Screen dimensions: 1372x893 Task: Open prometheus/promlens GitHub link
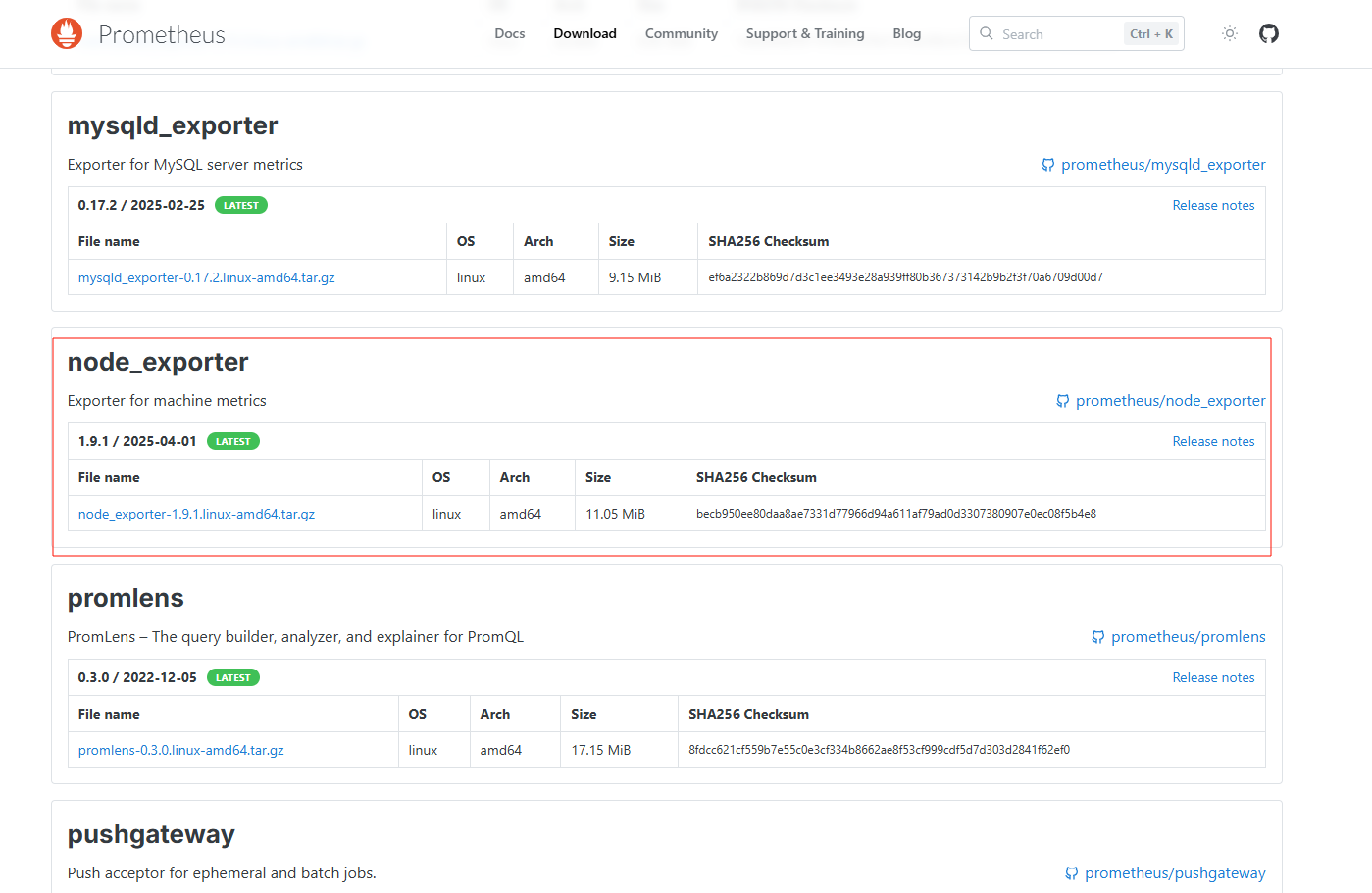(1189, 637)
